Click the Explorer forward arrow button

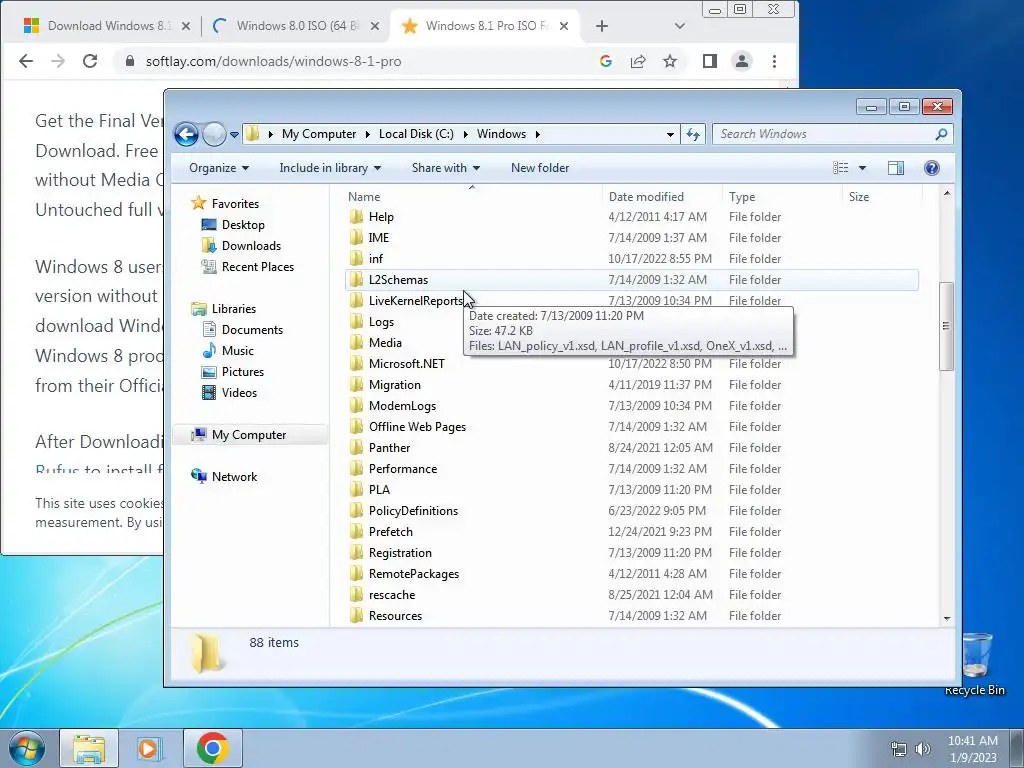(x=214, y=135)
